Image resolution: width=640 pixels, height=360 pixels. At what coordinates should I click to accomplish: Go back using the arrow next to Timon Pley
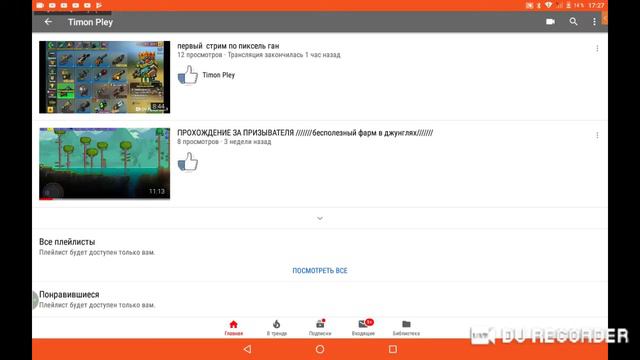[48, 22]
